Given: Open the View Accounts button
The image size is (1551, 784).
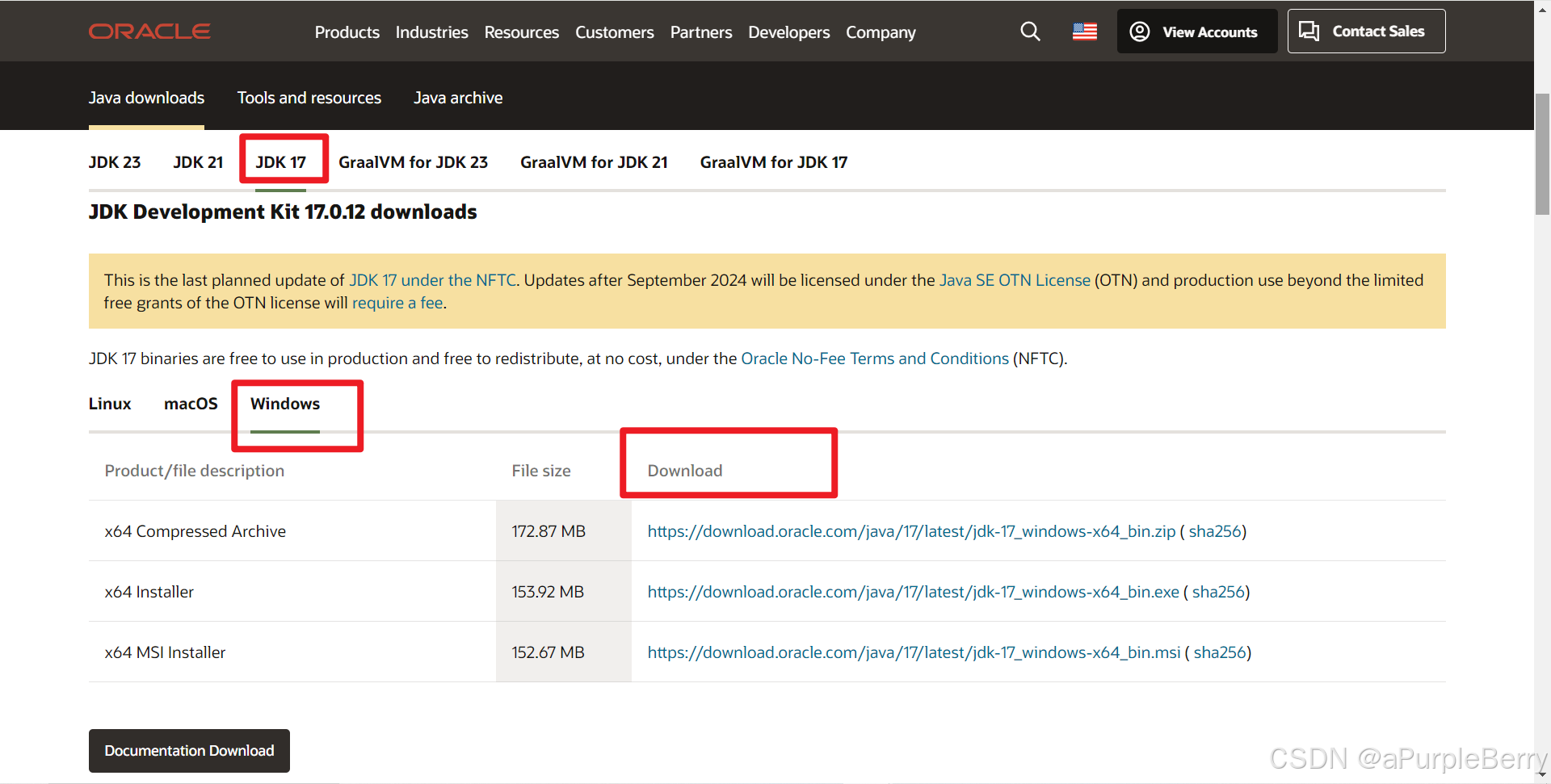Looking at the screenshot, I should [1197, 31].
